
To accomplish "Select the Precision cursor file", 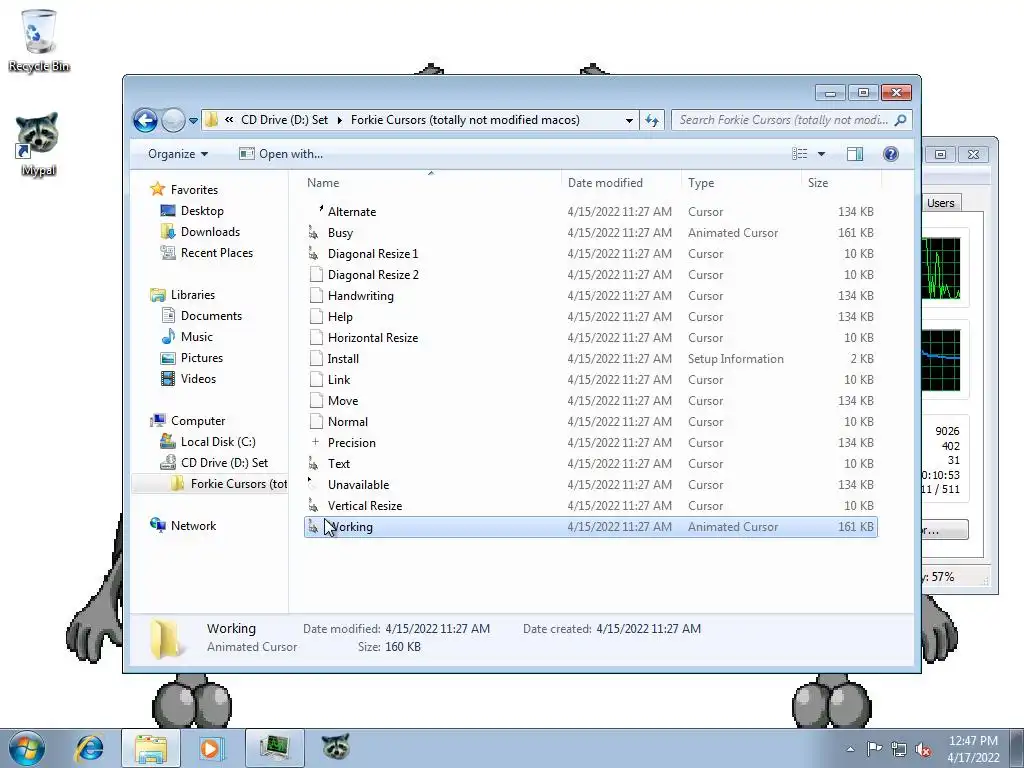I will point(590,443).
